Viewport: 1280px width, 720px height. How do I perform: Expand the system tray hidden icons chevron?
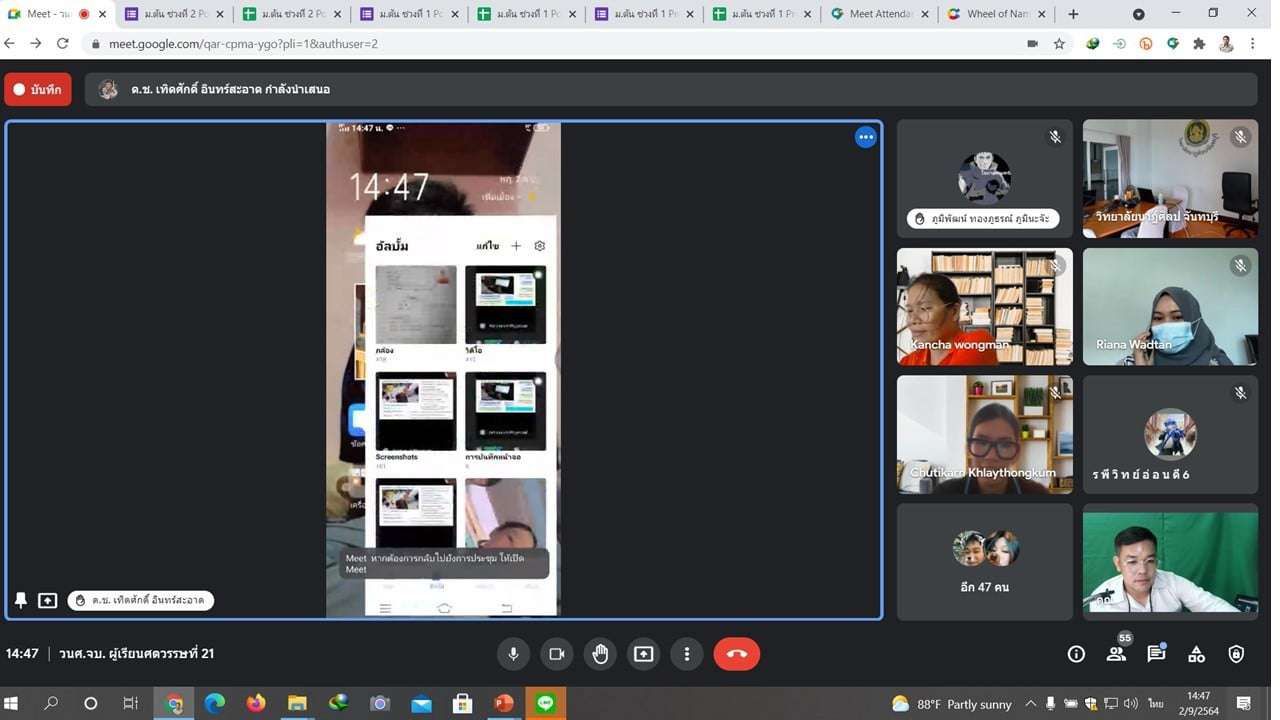[x=1030, y=704]
